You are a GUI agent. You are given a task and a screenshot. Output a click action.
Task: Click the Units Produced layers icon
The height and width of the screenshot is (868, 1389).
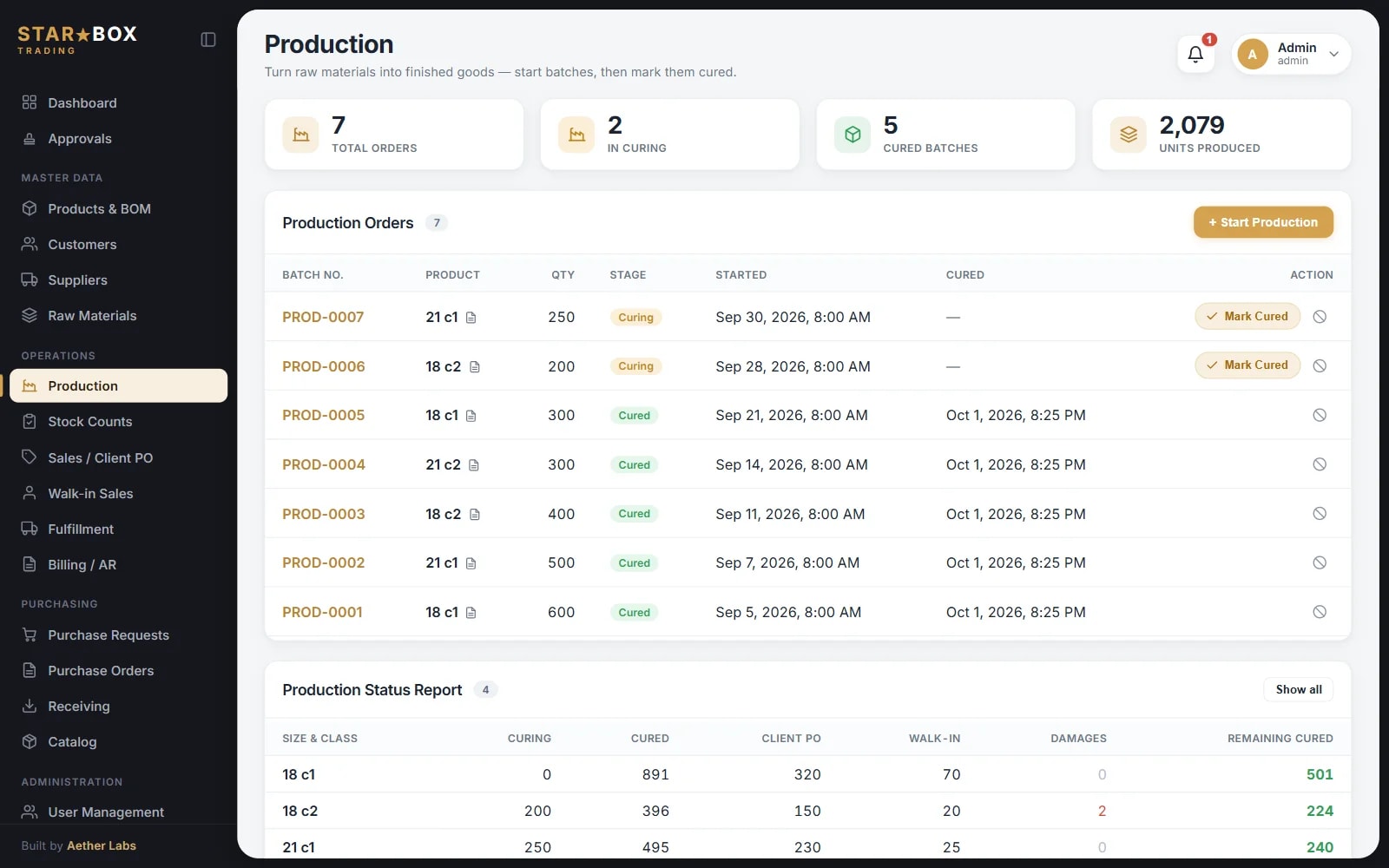click(1129, 135)
